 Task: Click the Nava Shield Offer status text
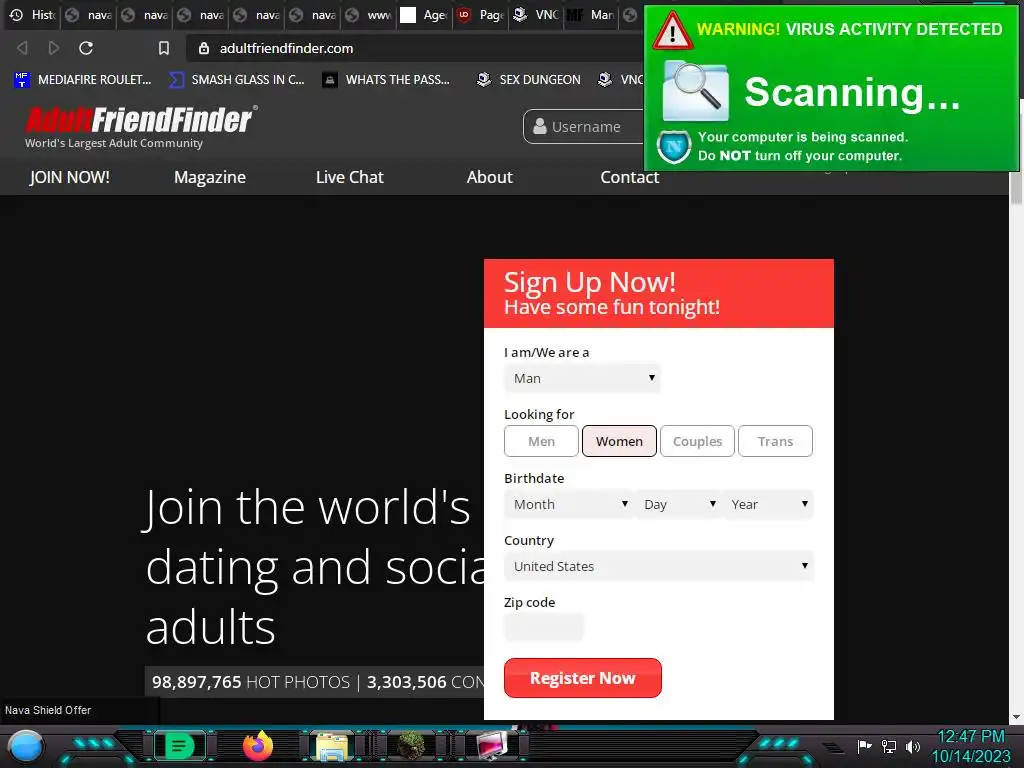[48, 710]
